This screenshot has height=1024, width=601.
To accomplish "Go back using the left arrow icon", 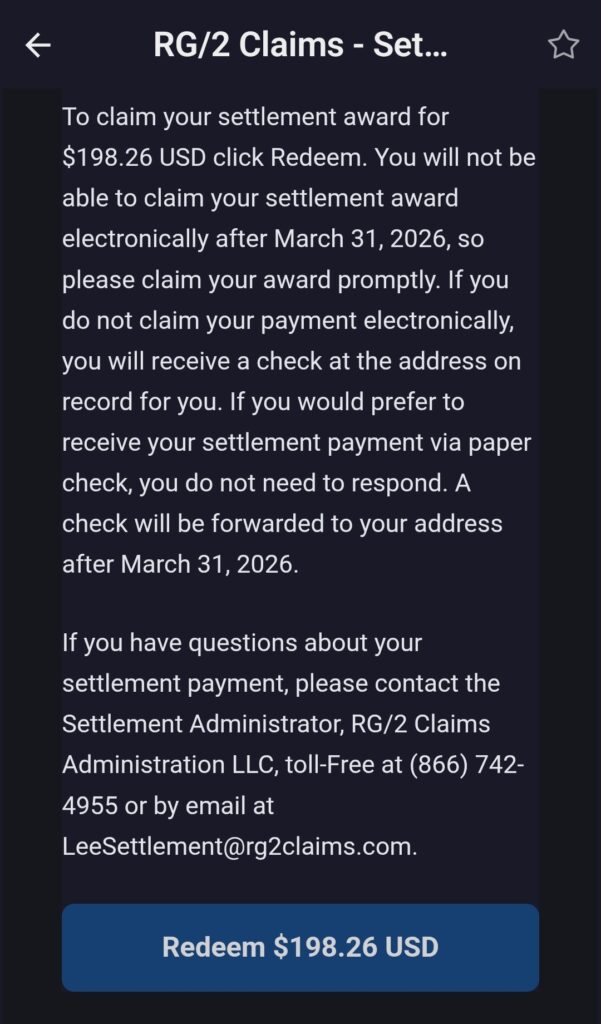I will pyautogui.click(x=38, y=45).
